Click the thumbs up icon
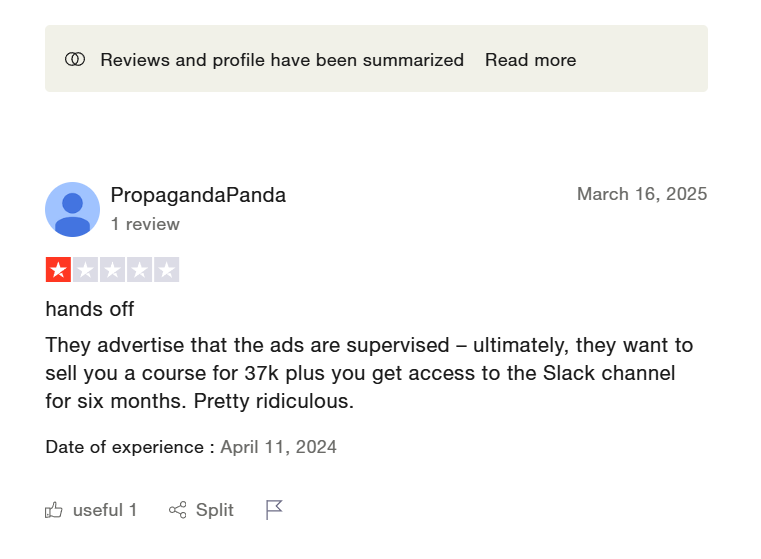 pyautogui.click(x=54, y=511)
